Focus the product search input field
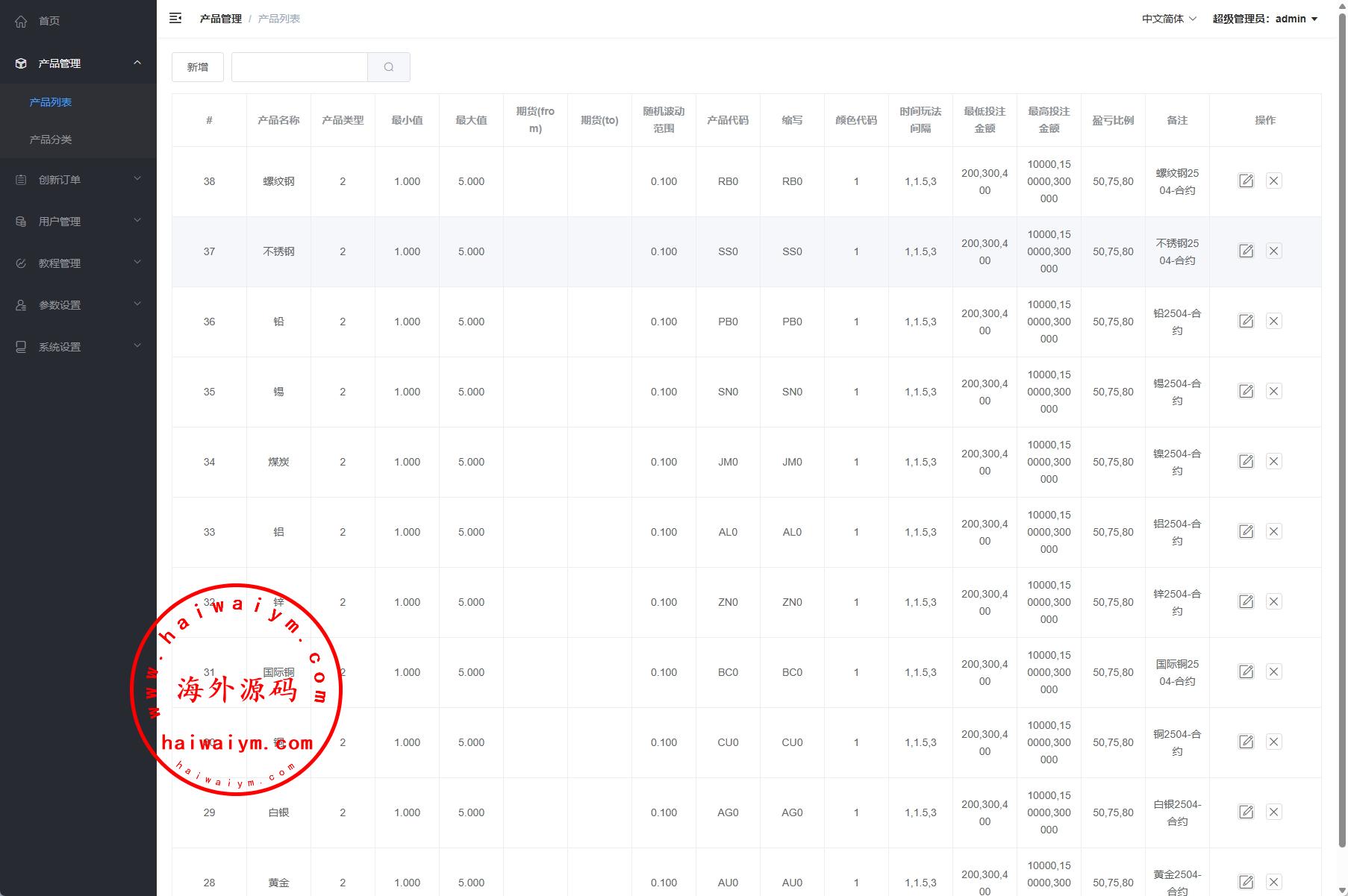 pyautogui.click(x=299, y=67)
